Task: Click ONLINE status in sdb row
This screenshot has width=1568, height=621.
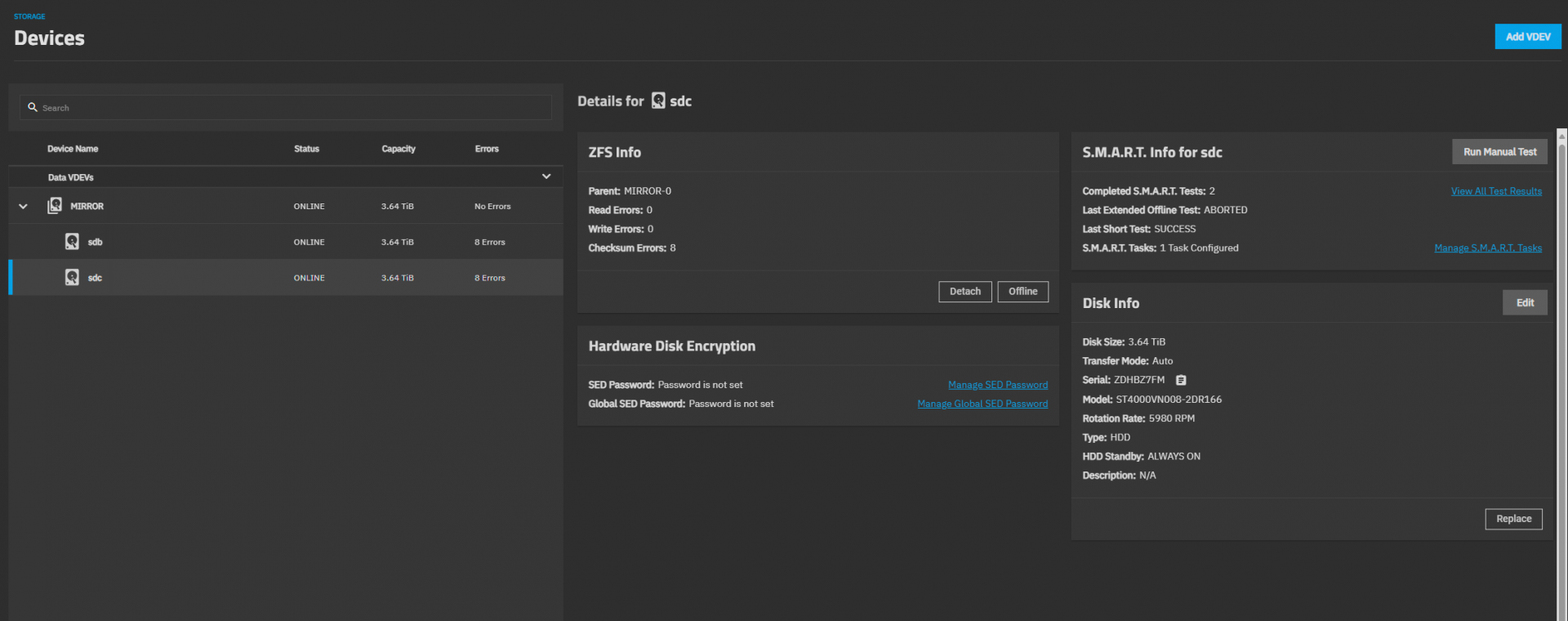Action: (x=309, y=243)
